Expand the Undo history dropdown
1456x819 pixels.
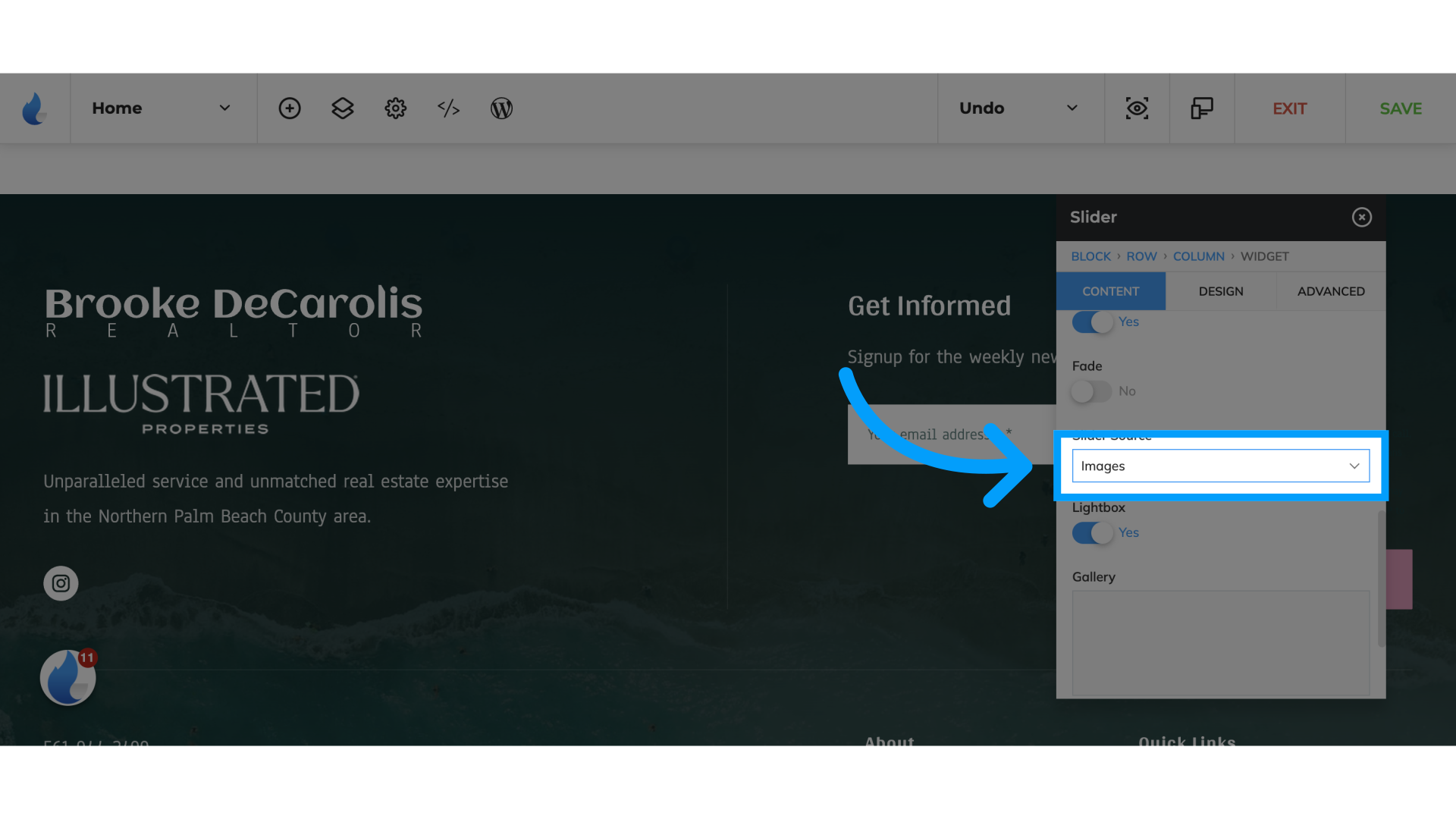click(x=1072, y=107)
